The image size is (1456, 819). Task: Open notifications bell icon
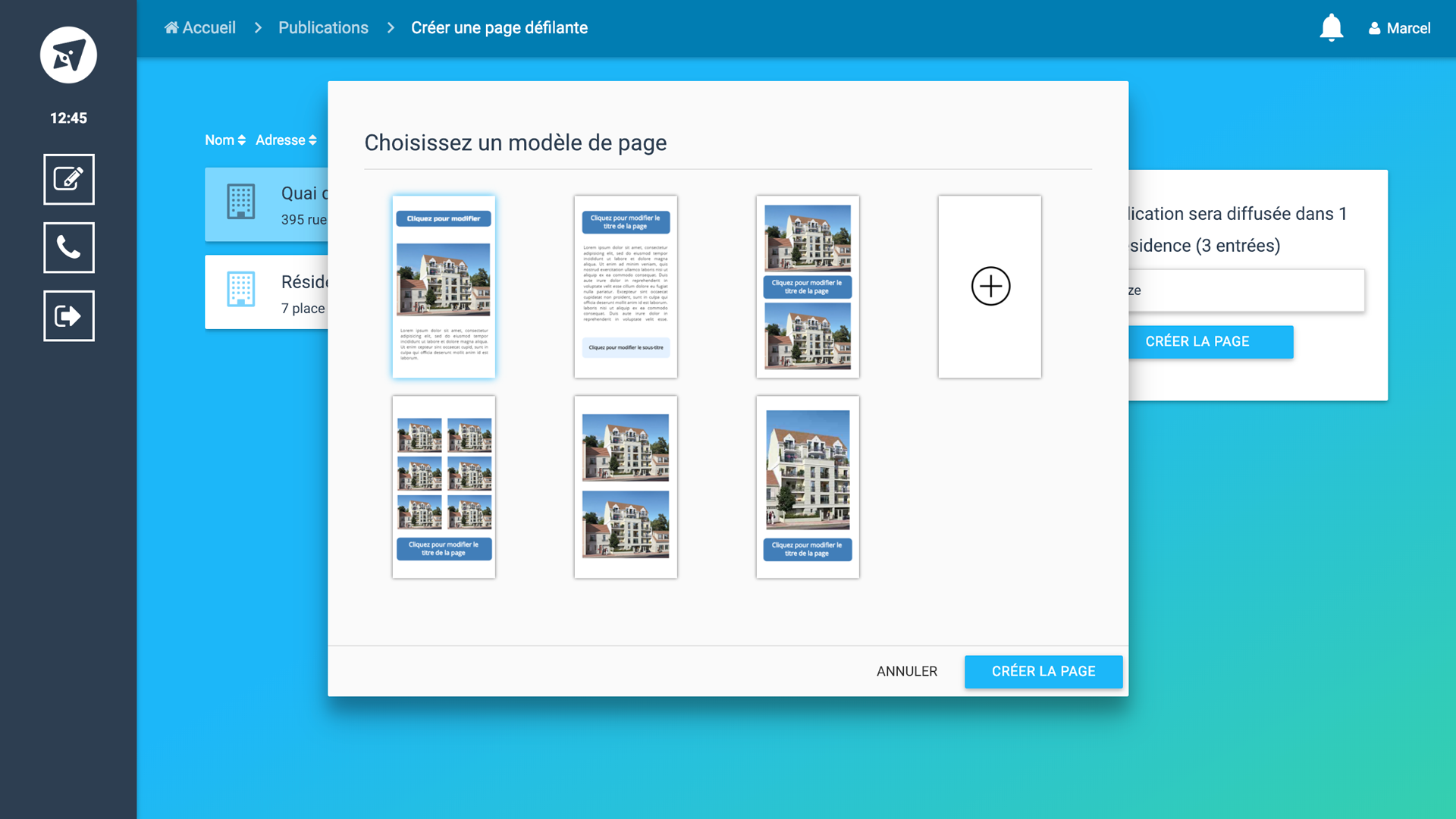(x=1331, y=28)
